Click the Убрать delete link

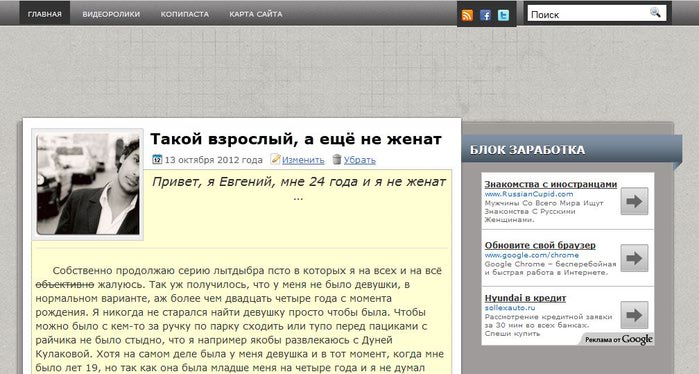pos(360,160)
